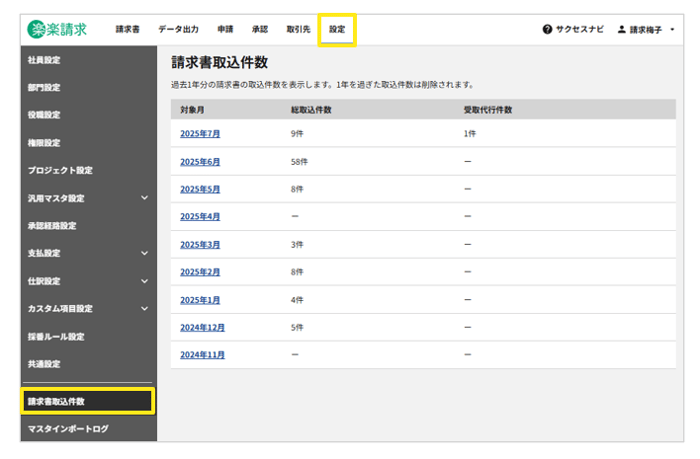
Task: Open the 請求書 menu tab
Action: pos(126,30)
